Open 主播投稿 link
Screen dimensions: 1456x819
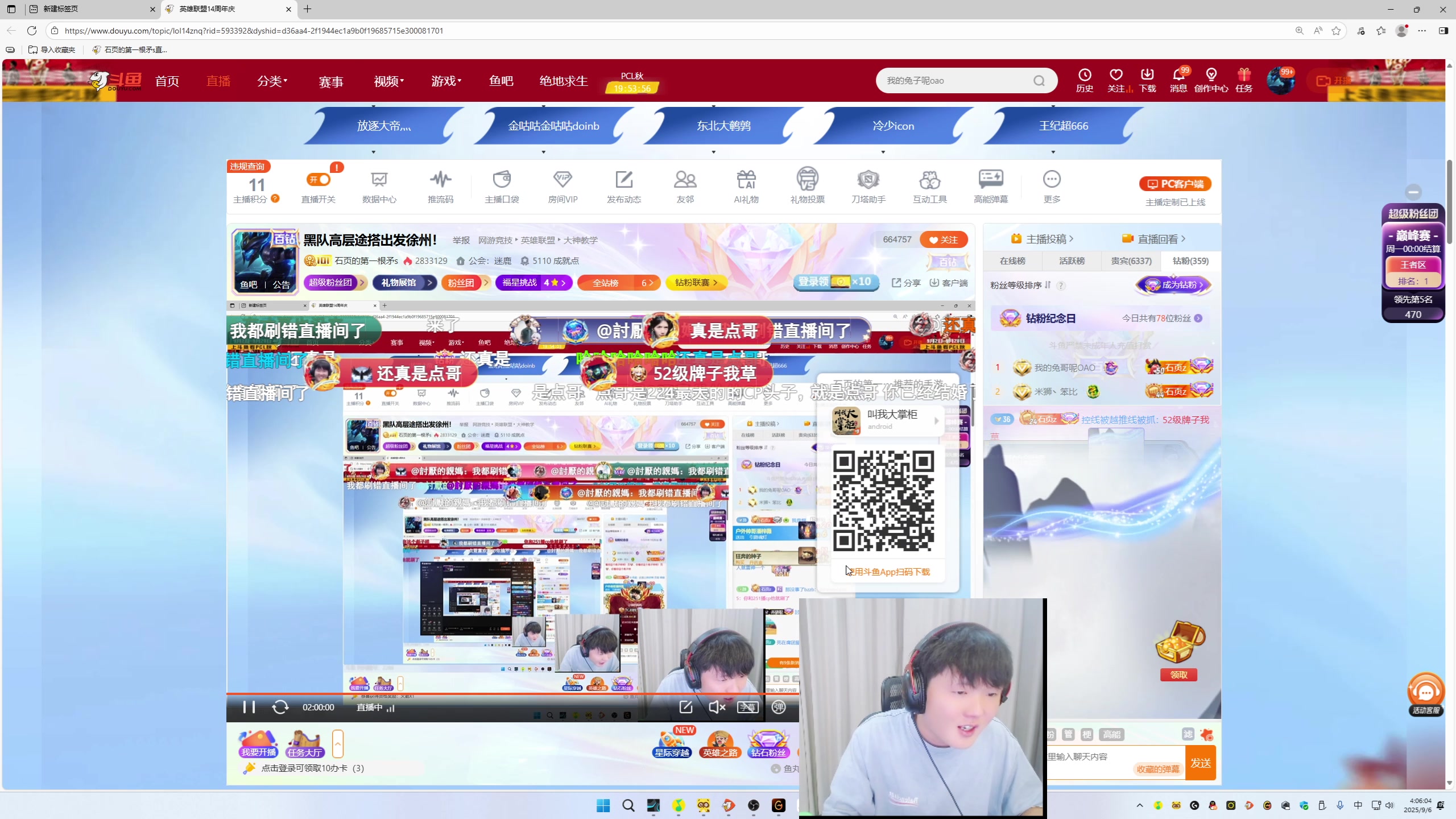[1042, 239]
